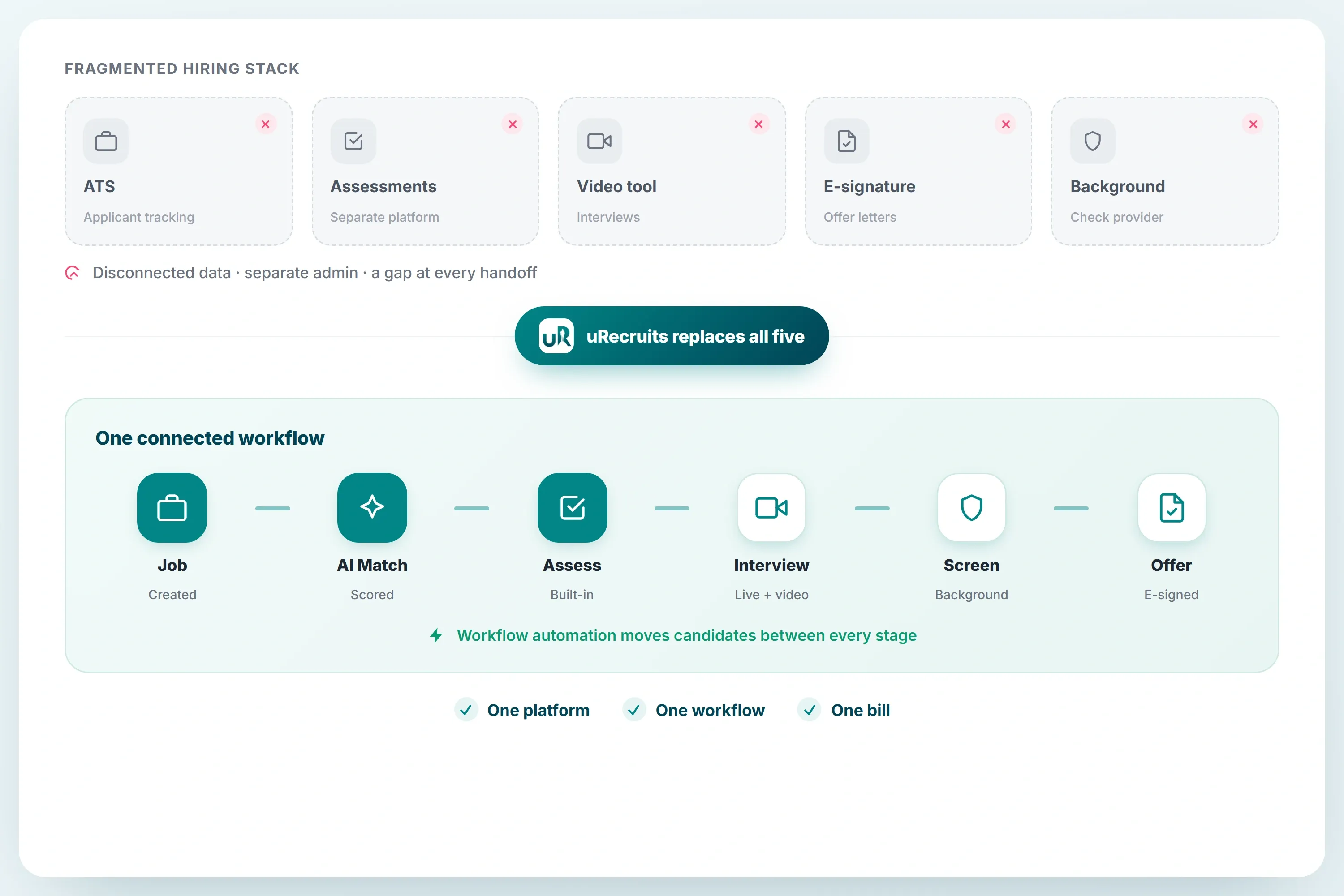The width and height of the screenshot is (1344, 896).
Task: Click the checkmark beside One bill
Action: click(810, 710)
